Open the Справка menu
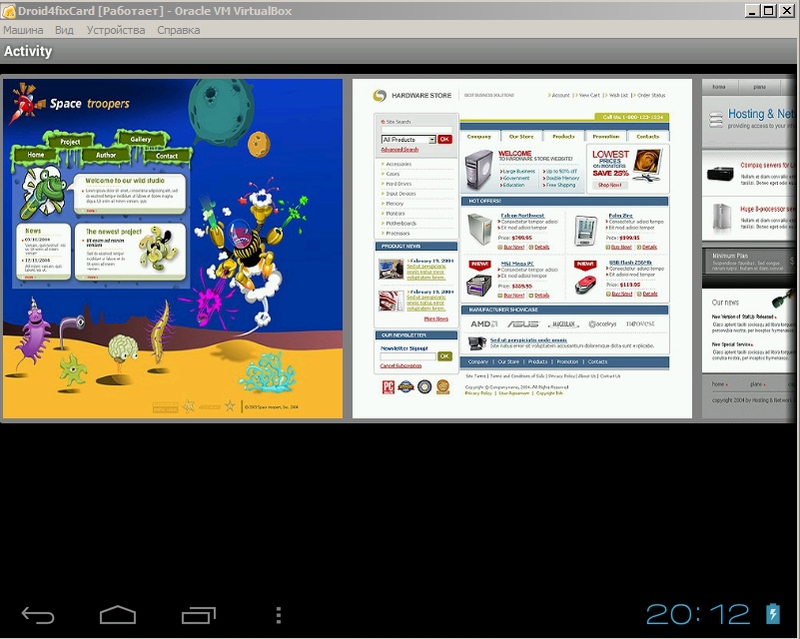Viewport: 800px width, 639px height. pos(178,30)
